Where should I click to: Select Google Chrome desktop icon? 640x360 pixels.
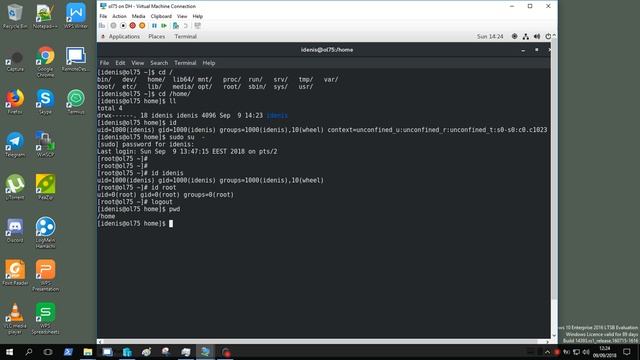coord(45,62)
